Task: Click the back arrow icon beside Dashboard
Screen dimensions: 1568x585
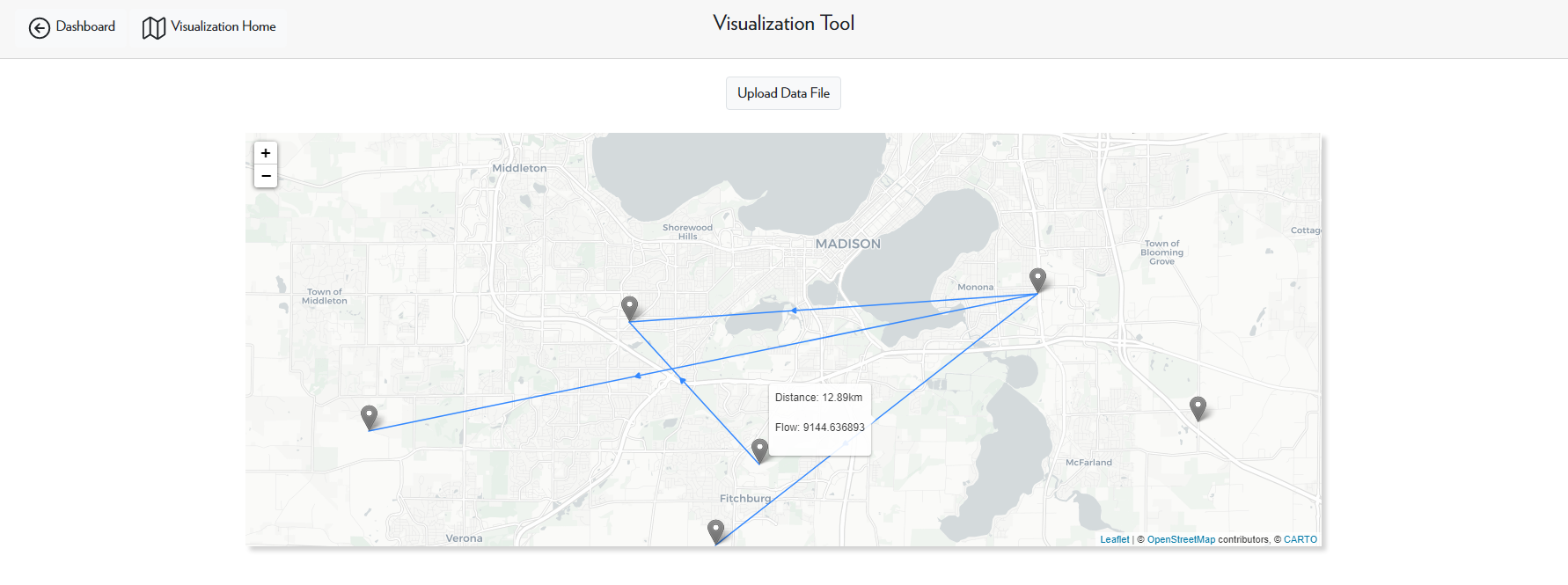Action: pos(40,28)
